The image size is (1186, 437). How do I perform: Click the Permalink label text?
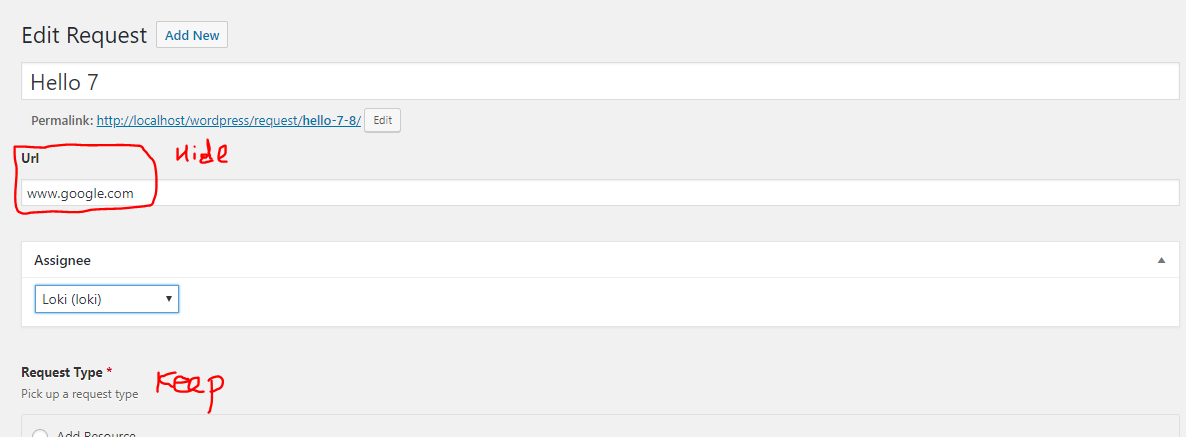click(61, 121)
